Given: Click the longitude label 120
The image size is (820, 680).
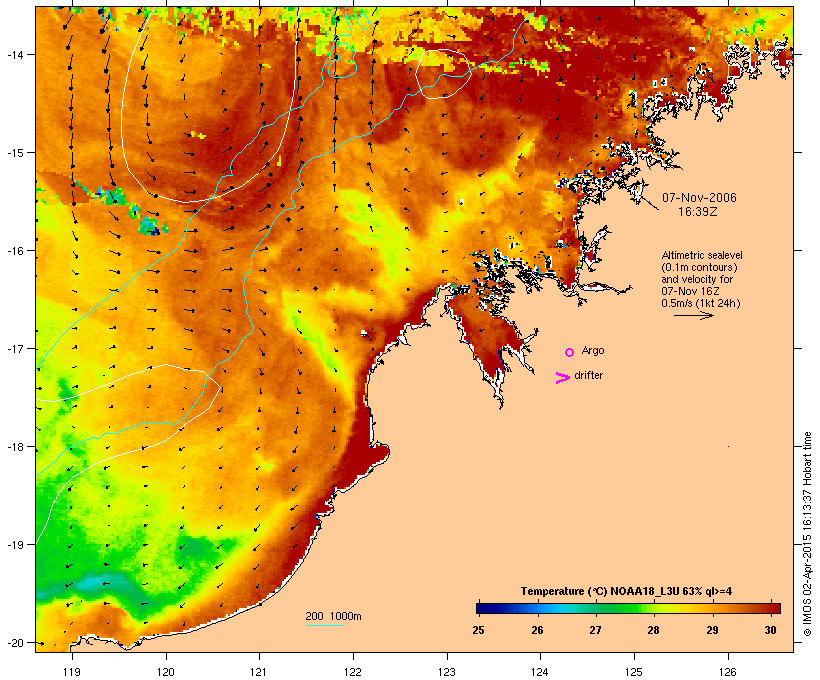Looking at the screenshot, I should pos(166,672).
